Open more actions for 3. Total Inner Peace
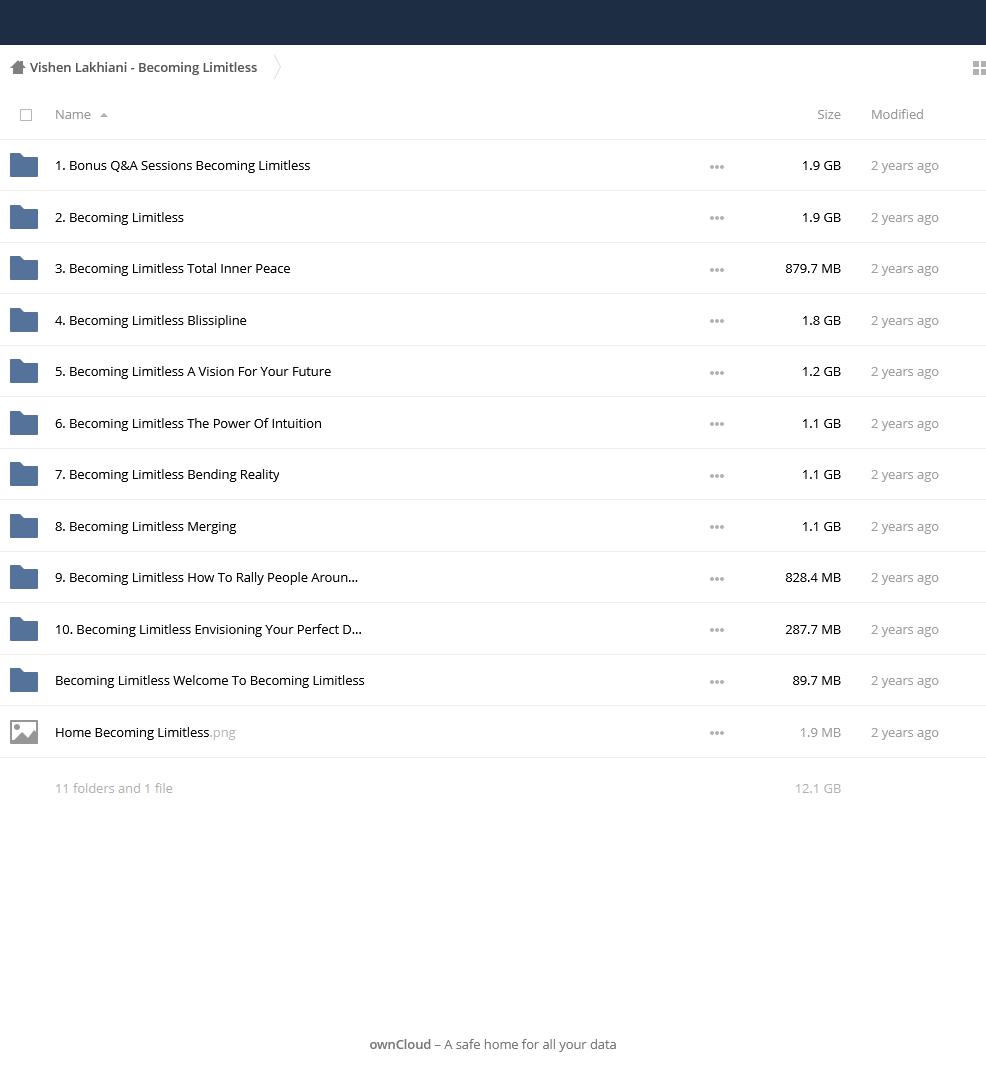Viewport: 986px width, 1074px height. click(x=717, y=270)
